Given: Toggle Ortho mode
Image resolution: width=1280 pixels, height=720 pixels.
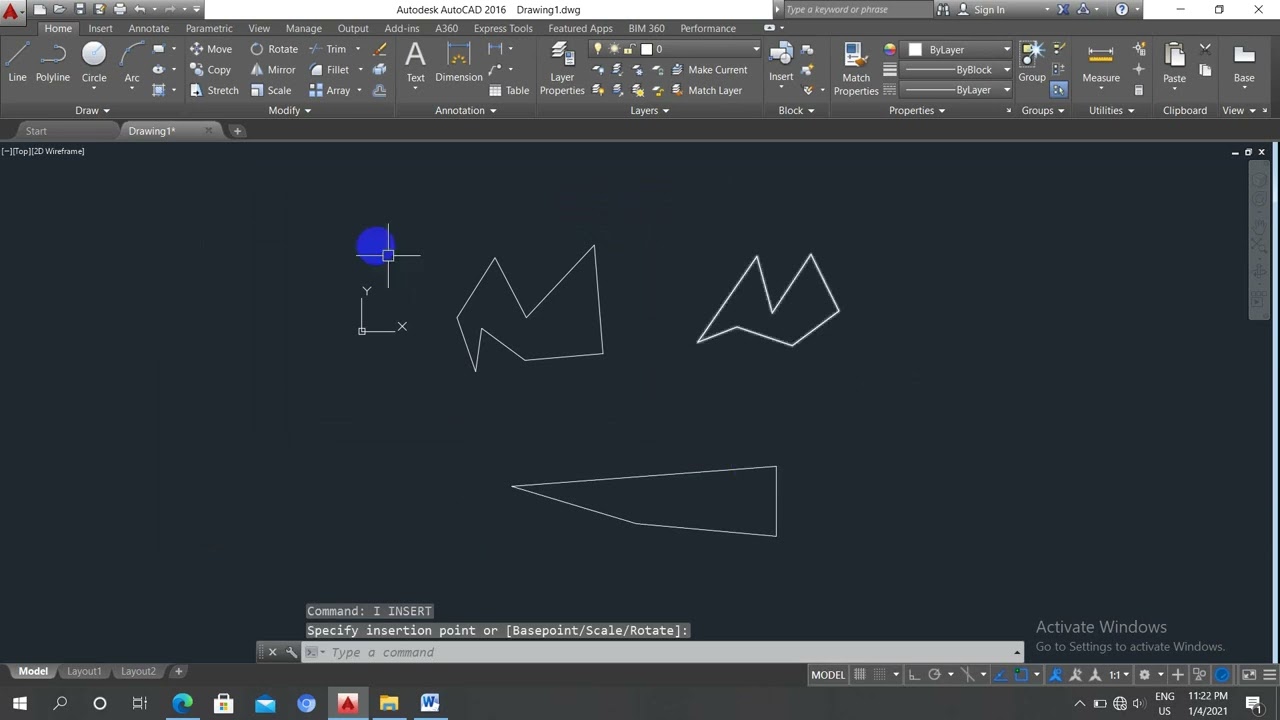Looking at the screenshot, I should [x=913, y=675].
